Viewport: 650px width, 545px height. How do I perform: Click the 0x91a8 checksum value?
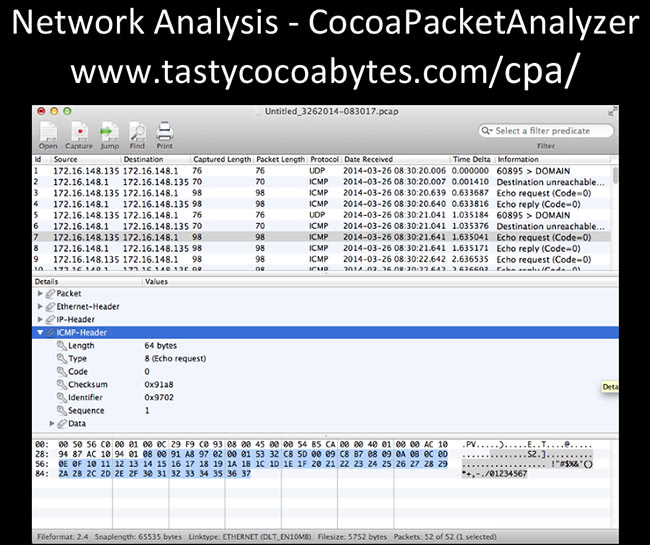[x=159, y=384]
